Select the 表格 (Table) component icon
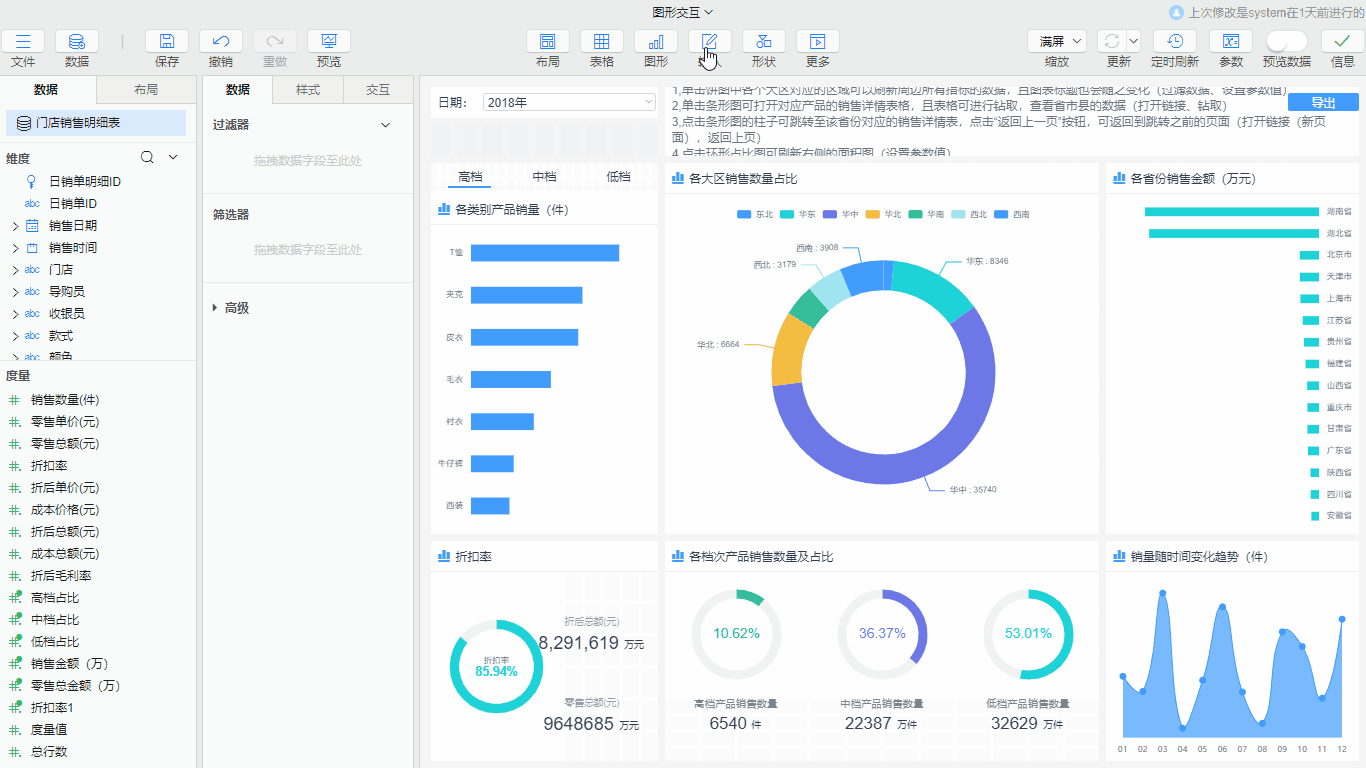This screenshot has height=768, width=1366. tap(602, 42)
